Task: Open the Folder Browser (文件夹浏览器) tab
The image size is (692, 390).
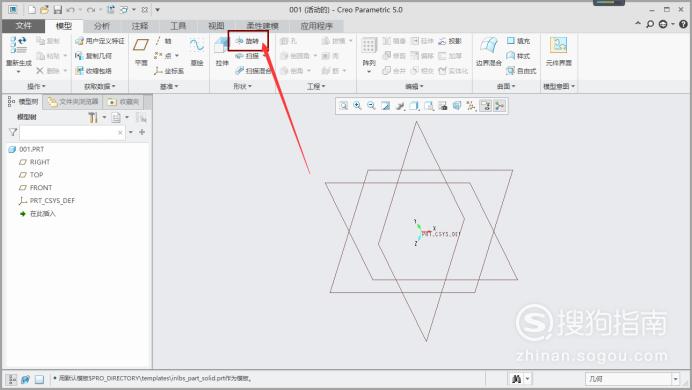Action: click(x=73, y=102)
